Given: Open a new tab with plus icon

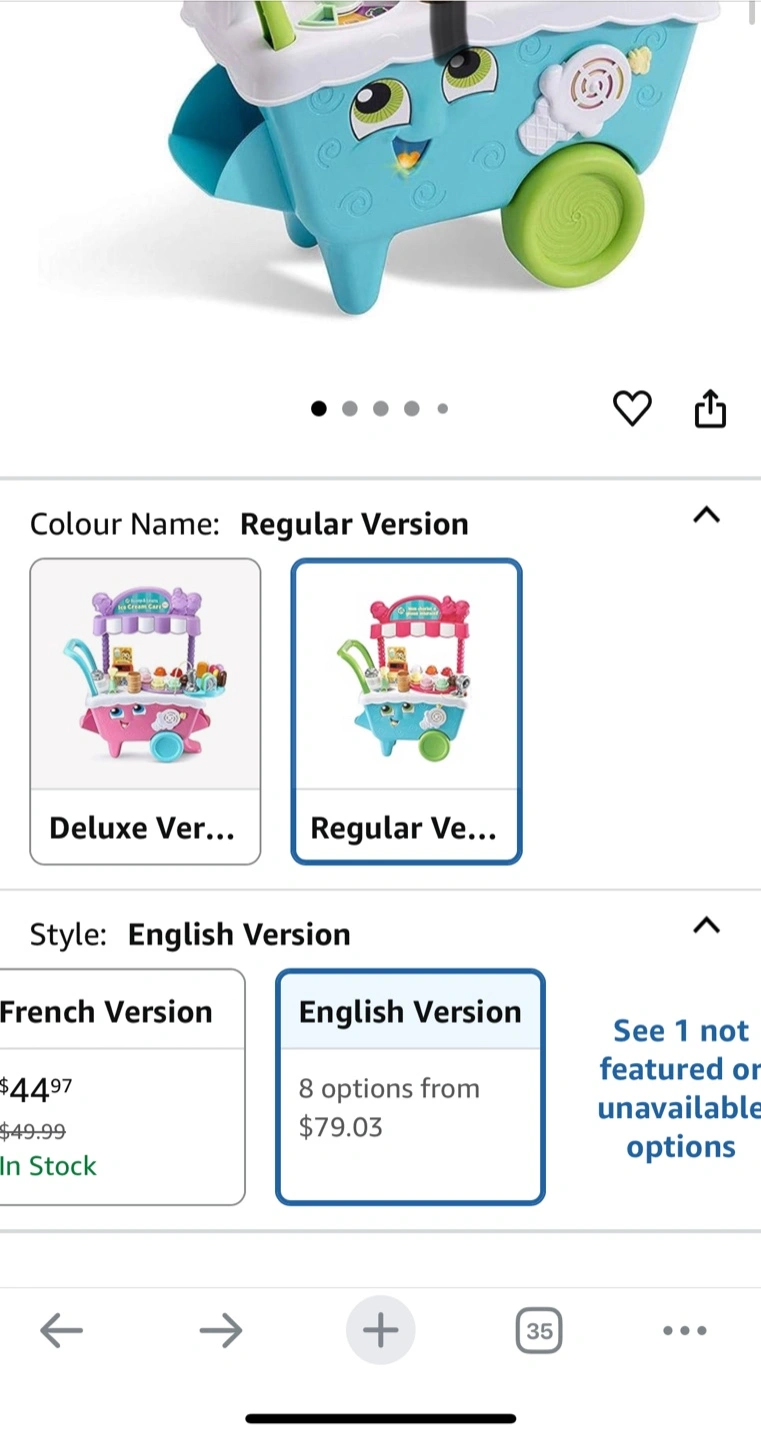Looking at the screenshot, I should [380, 1331].
